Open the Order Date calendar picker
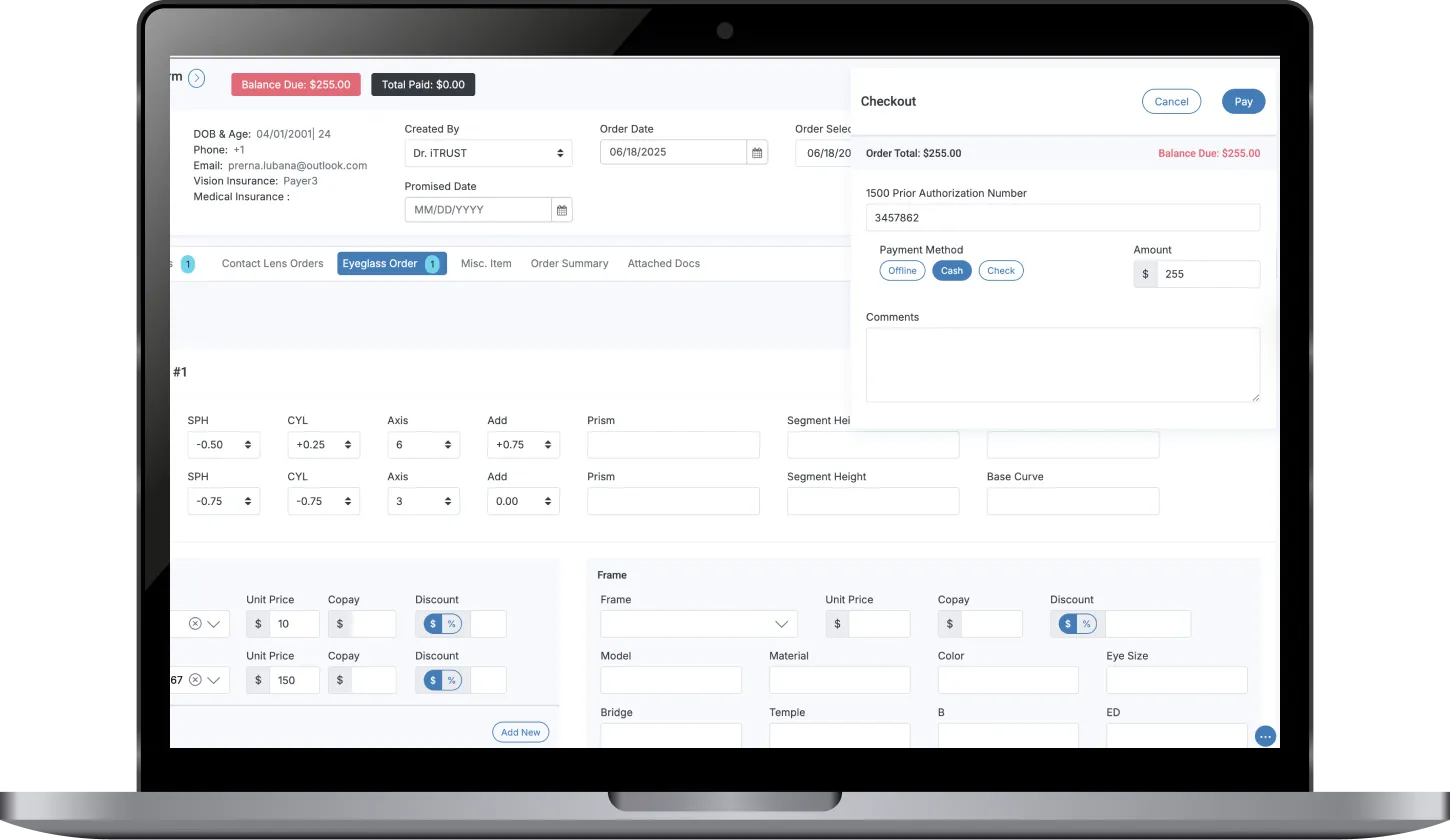Image resolution: width=1450 pixels, height=840 pixels. click(757, 153)
